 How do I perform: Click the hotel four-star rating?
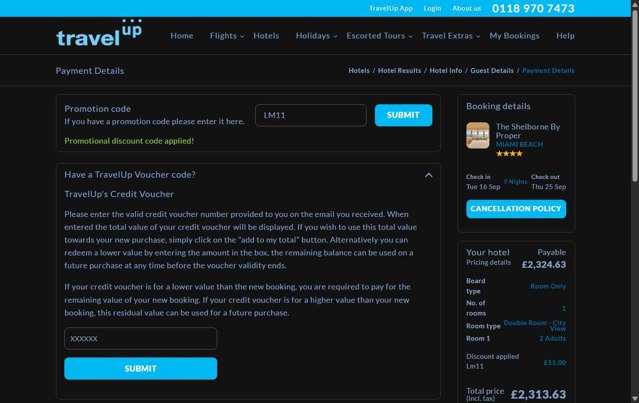pos(509,154)
